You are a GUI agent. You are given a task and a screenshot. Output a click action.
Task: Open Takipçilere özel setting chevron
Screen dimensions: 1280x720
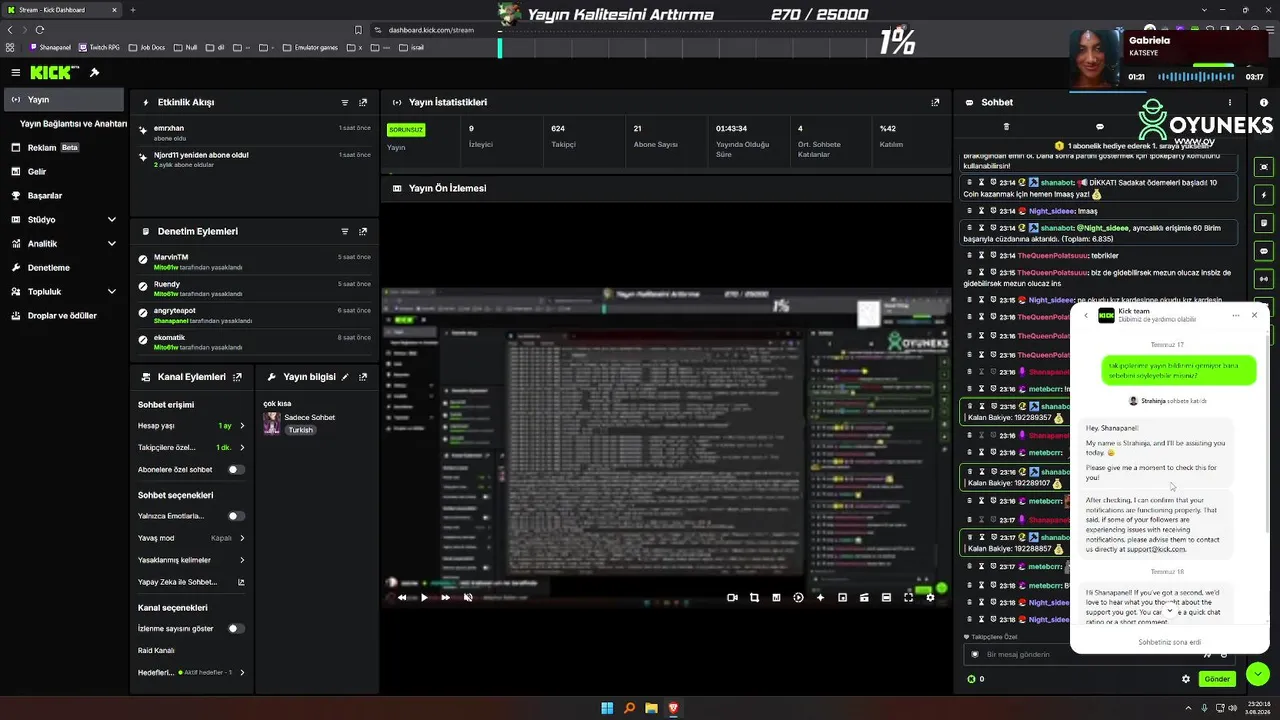242,447
